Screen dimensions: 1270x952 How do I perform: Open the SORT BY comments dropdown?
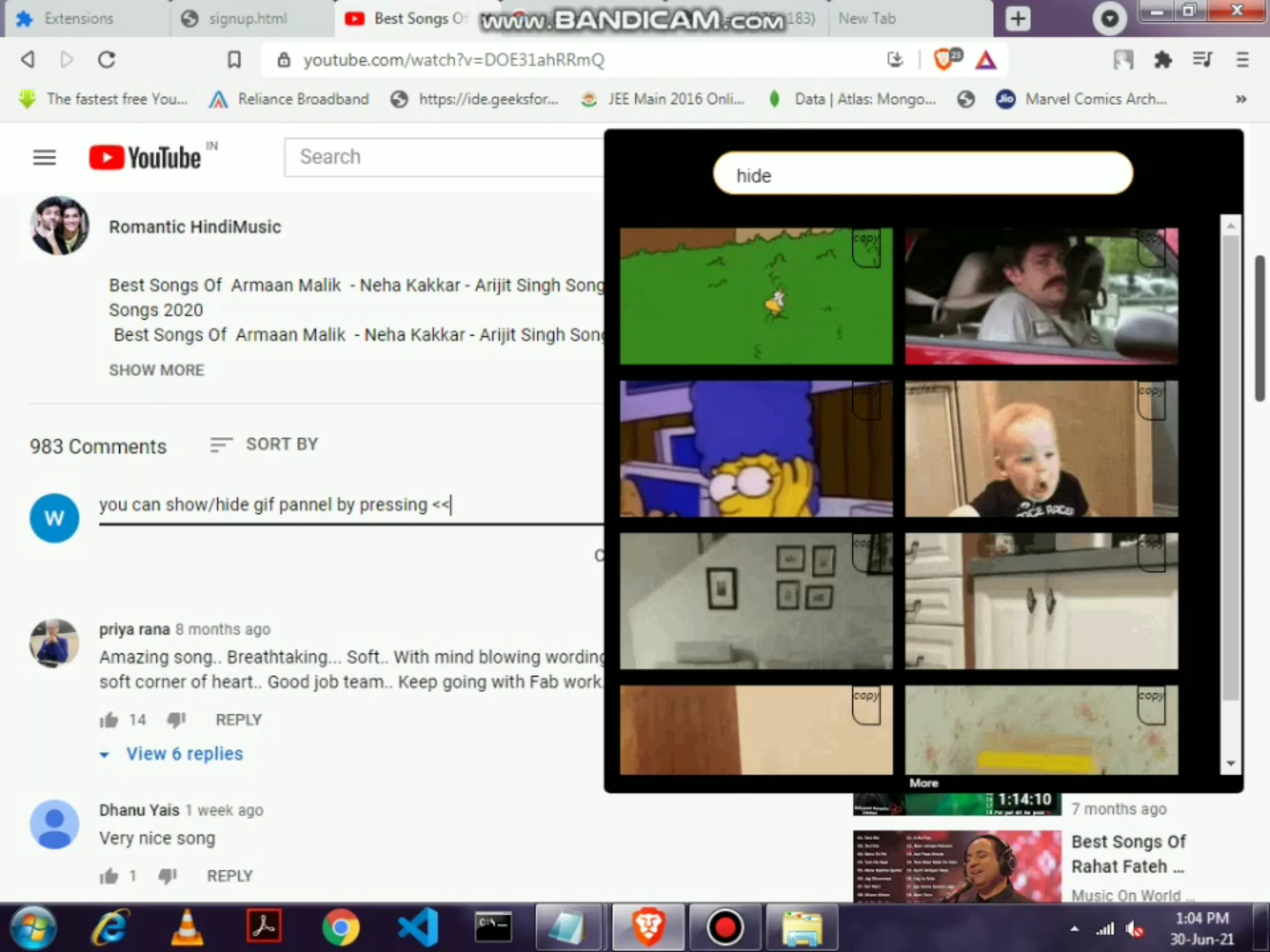264,444
